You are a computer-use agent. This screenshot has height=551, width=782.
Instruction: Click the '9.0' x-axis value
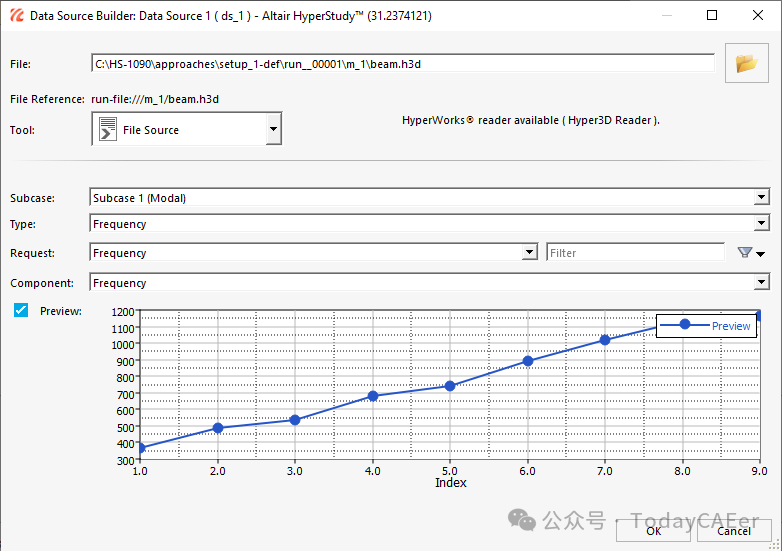(x=759, y=471)
